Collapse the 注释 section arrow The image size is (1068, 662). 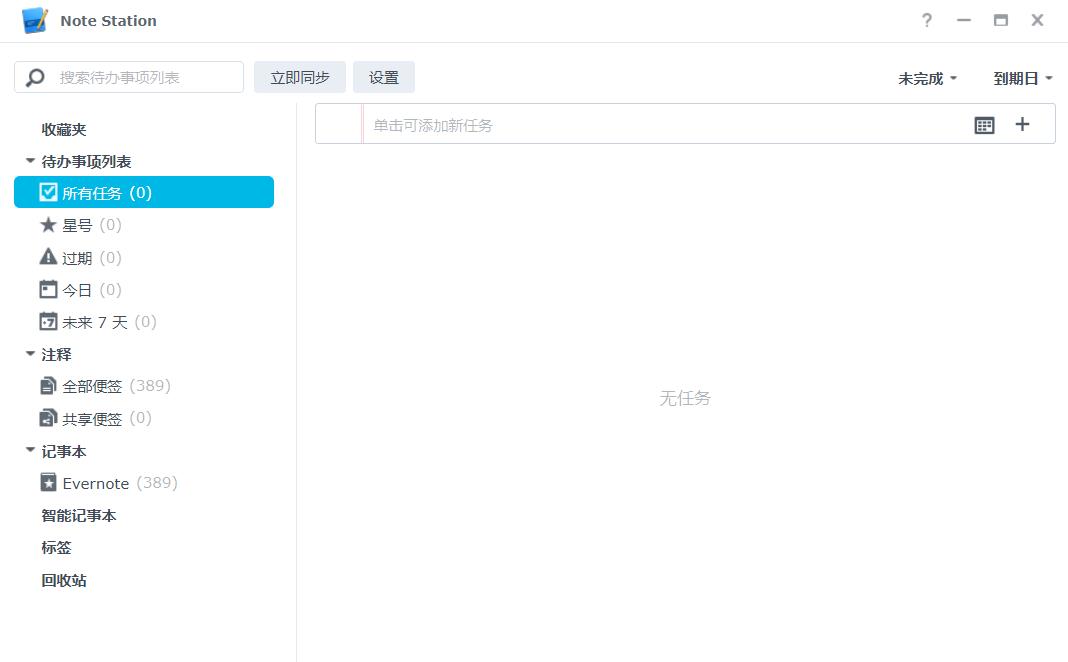coord(30,353)
